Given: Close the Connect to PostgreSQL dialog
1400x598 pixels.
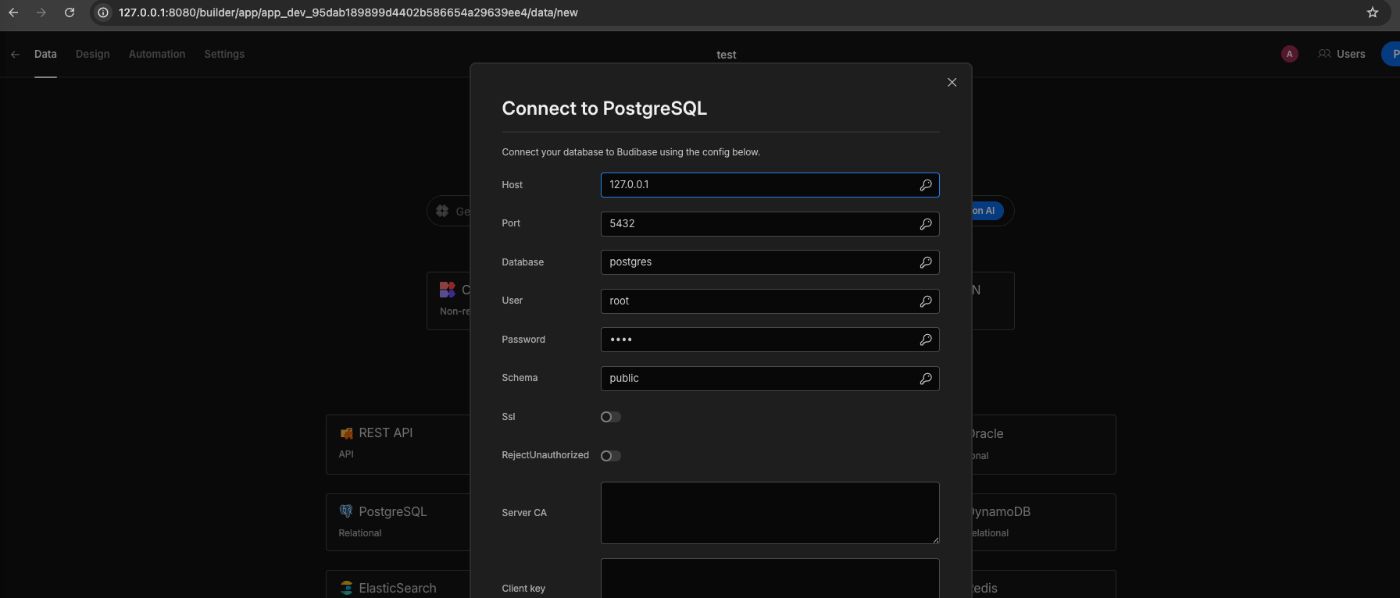Looking at the screenshot, I should 952,82.
